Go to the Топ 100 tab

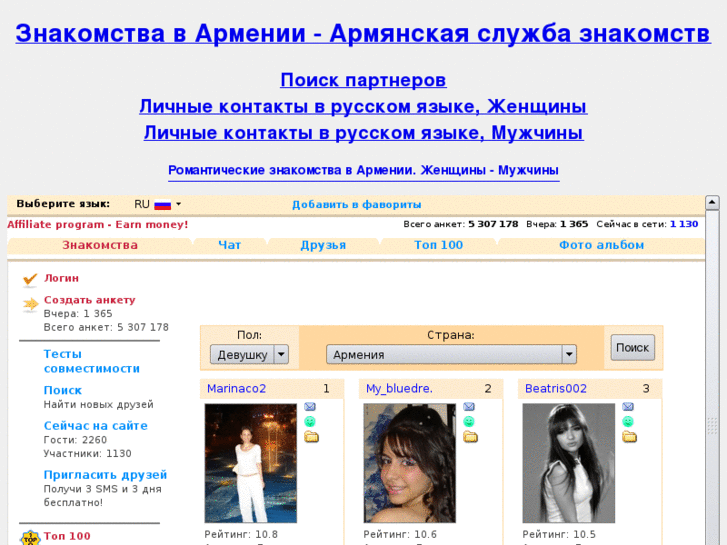(438, 245)
